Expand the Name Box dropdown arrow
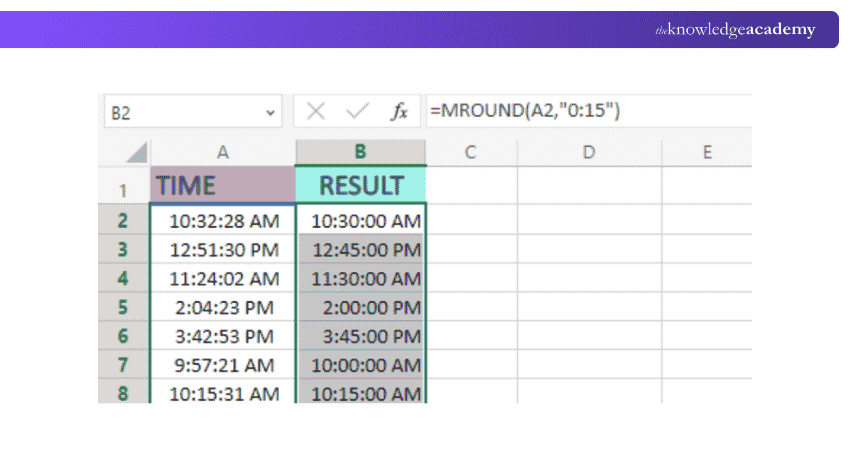850x450 pixels. point(270,113)
